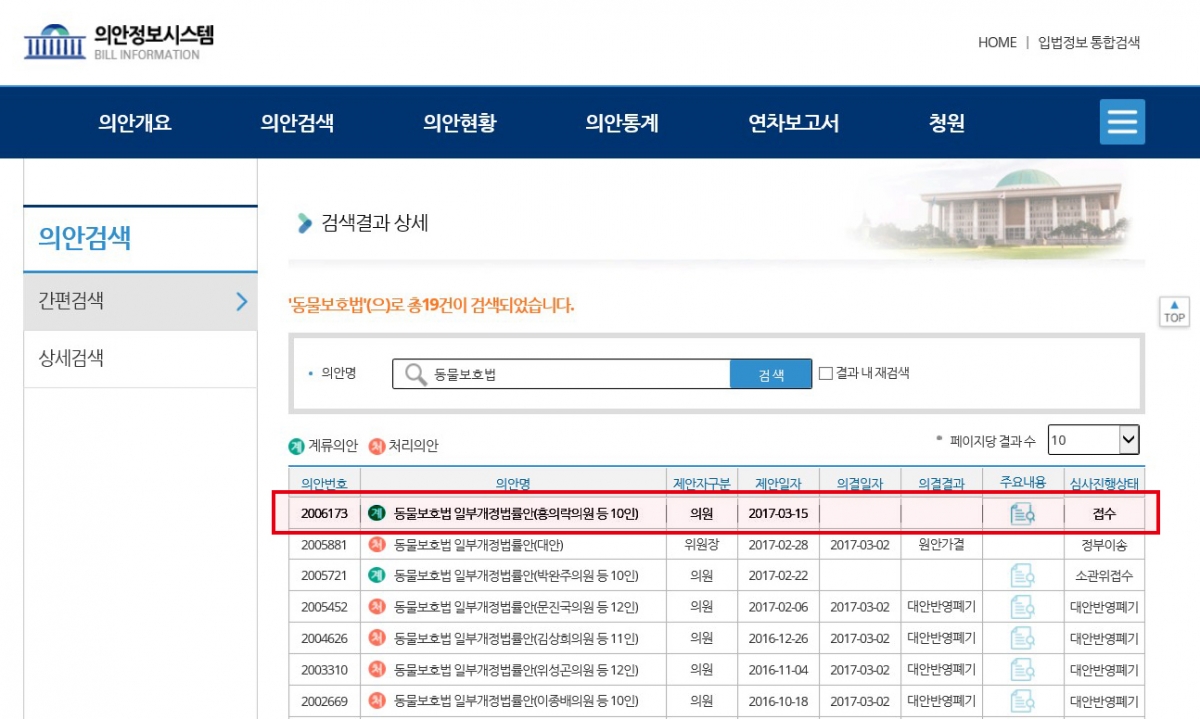Open the 청원 menu
This screenshot has height=719, width=1200.
tap(946, 123)
